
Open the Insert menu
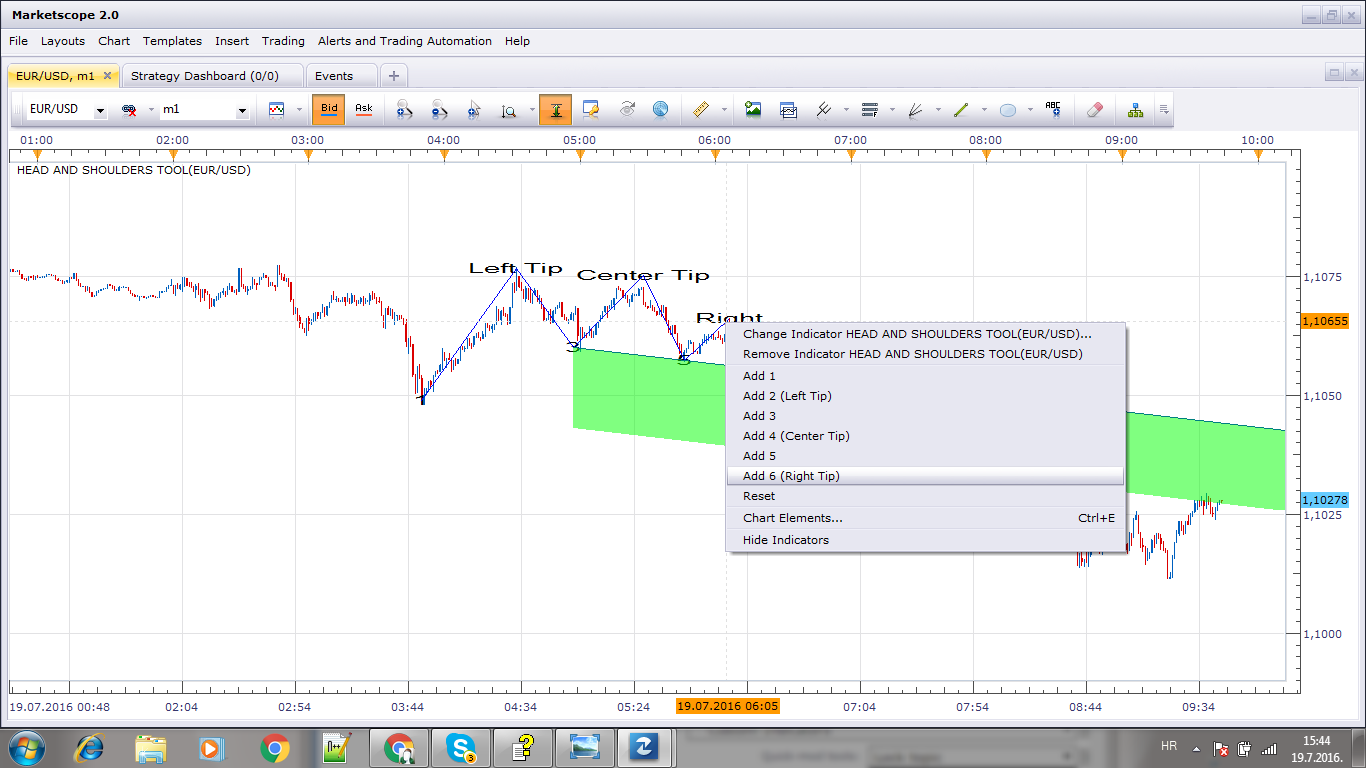(x=232, y=41)
